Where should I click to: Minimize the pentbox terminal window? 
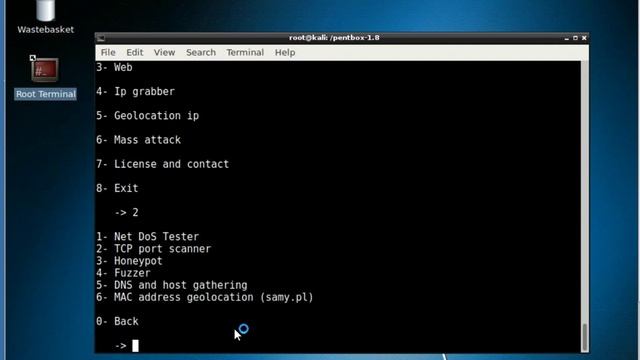pos(567,38)
